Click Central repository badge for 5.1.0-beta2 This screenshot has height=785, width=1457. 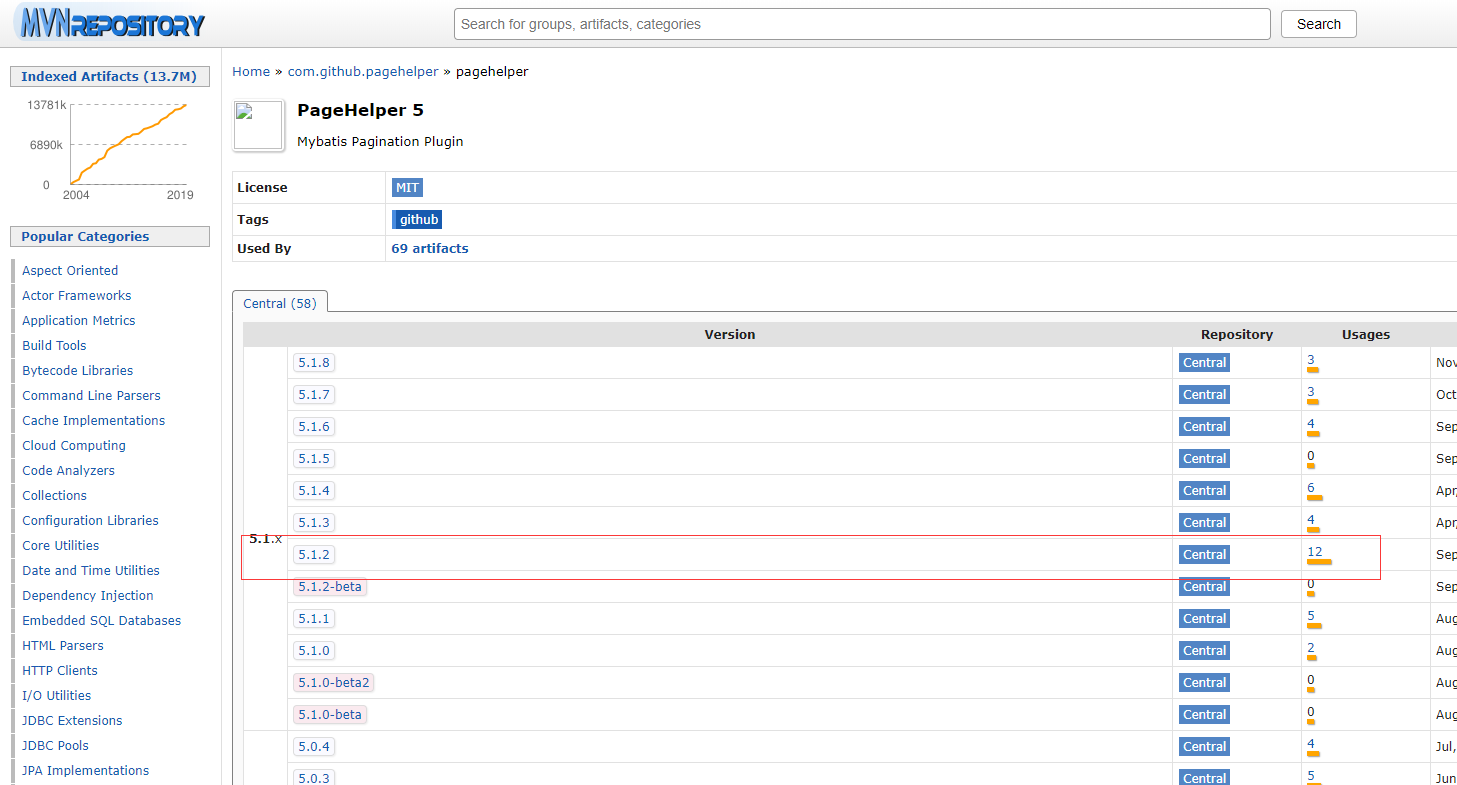[1204, 682]
